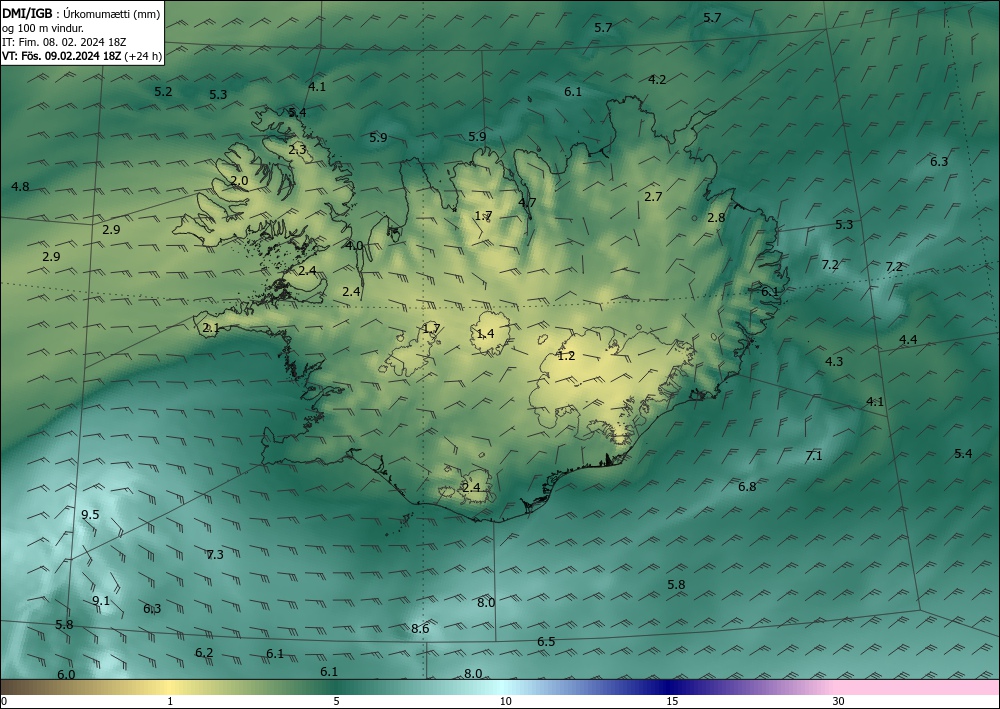Click the map value "4.8"
This screenshot has width=1000, height=709.
[20, 187]
